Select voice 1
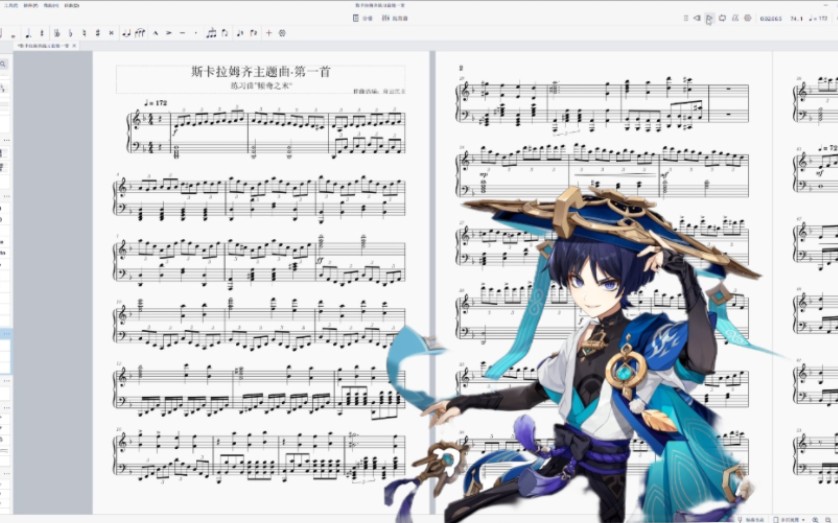This screenshot has width=838, height=523. (240, 33)
